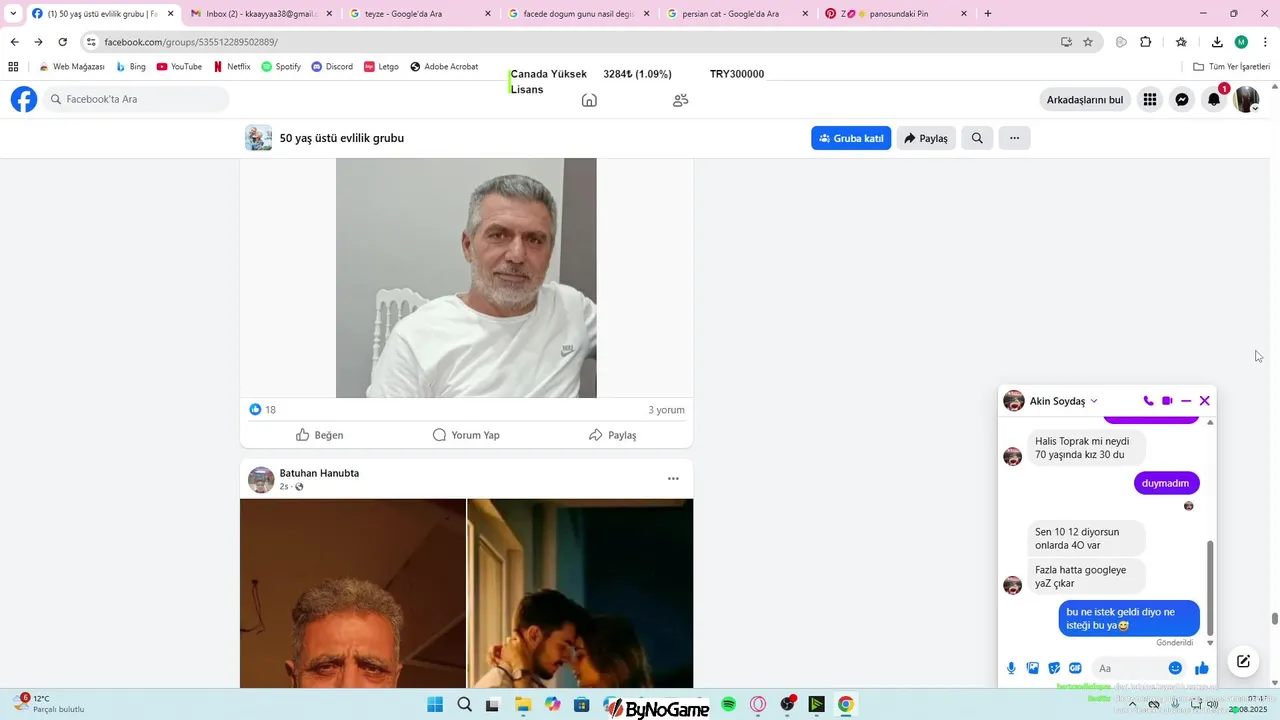The height and width of the screenshot is (720, 1280).
Task: Choose a GIF in chat
Action: click(x=1075, y=668)
